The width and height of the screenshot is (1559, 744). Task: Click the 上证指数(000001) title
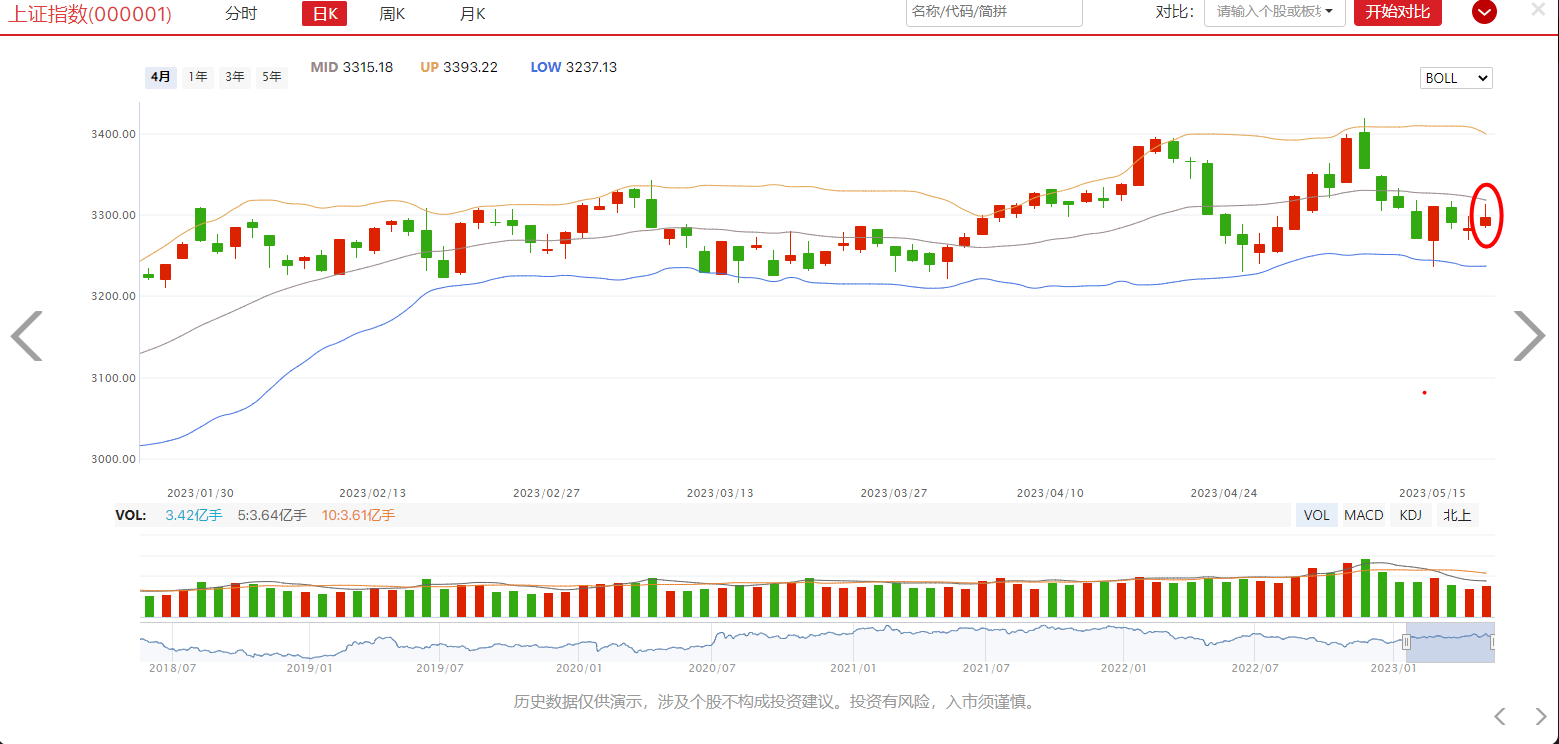pyautogui.click(x=92, y=14)
